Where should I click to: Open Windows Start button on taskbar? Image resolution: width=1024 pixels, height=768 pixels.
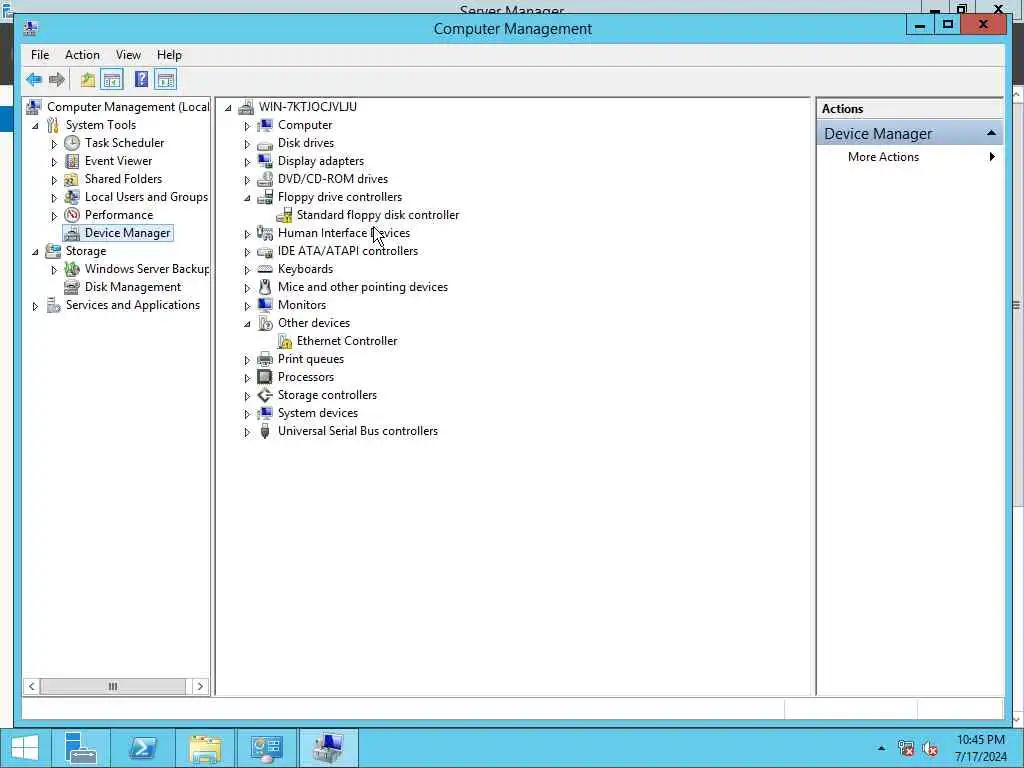(x=25, y=748)
